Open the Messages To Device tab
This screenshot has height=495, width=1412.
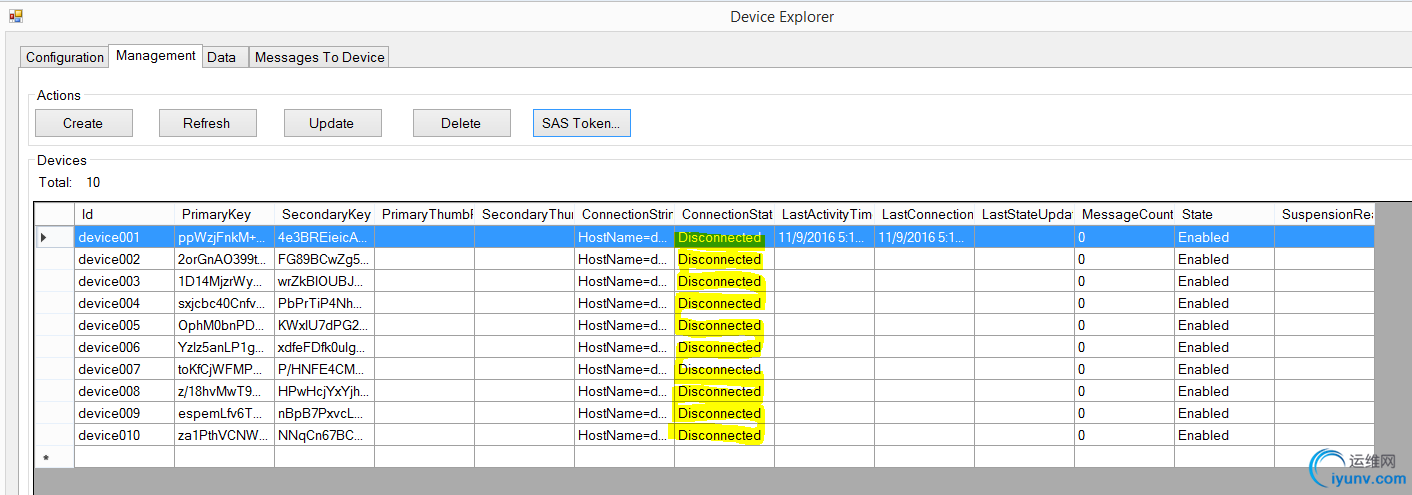tap(320, 57)
